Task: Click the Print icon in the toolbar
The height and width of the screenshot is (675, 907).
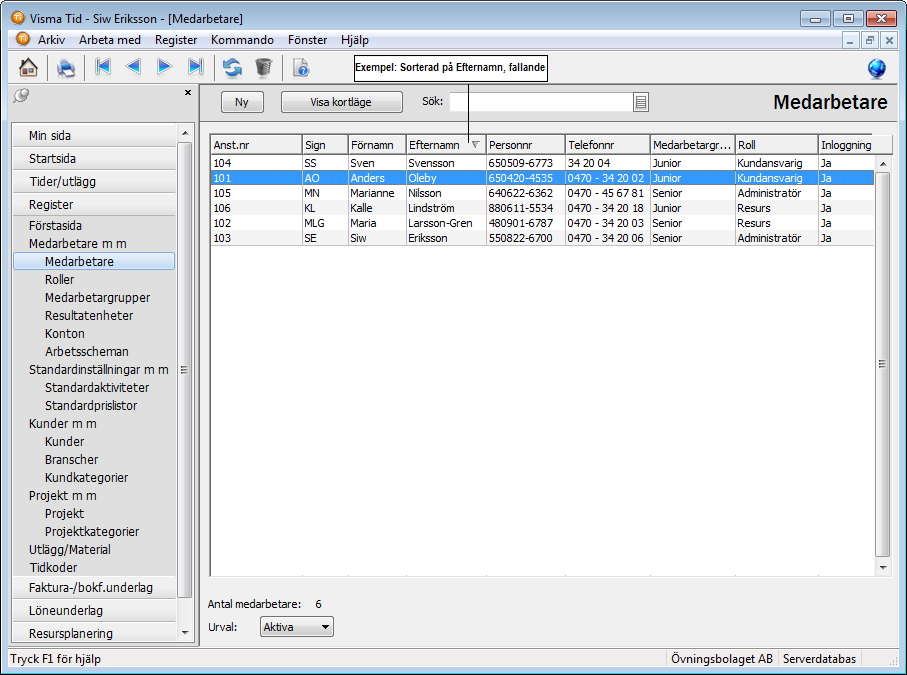Action: pos(66,67)
